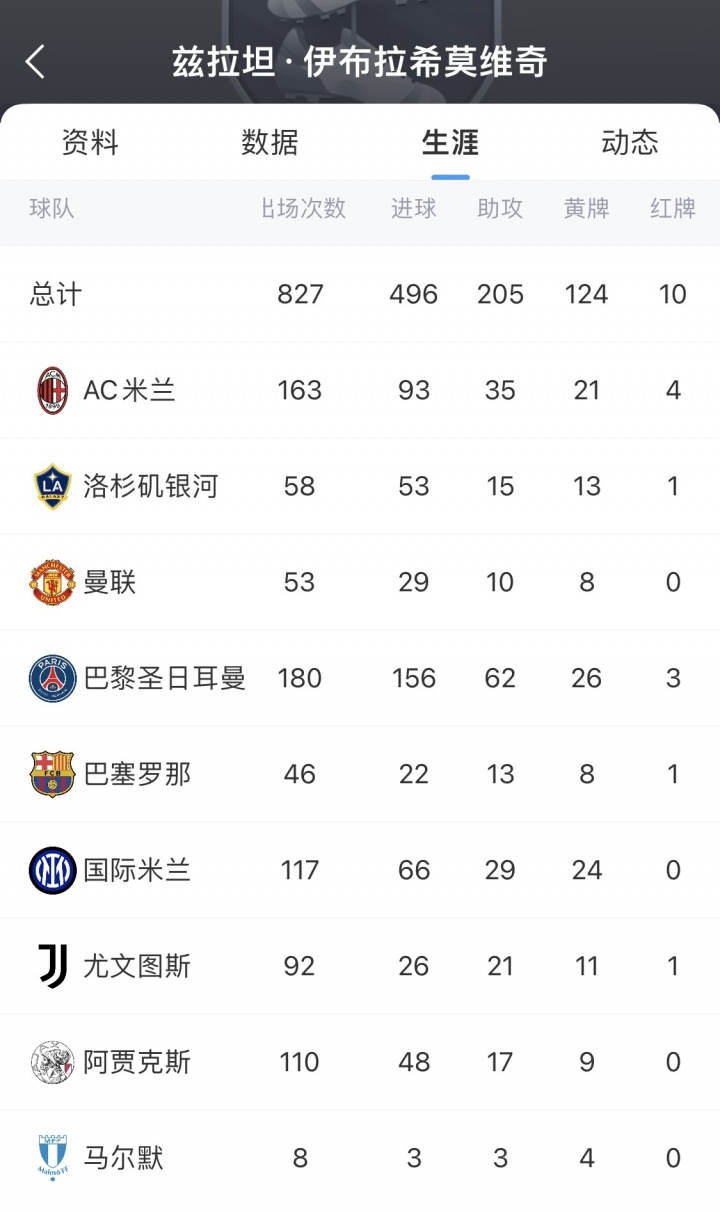Select the 生涯 tab
720x1212 pixels.
[x=450, y=143]
